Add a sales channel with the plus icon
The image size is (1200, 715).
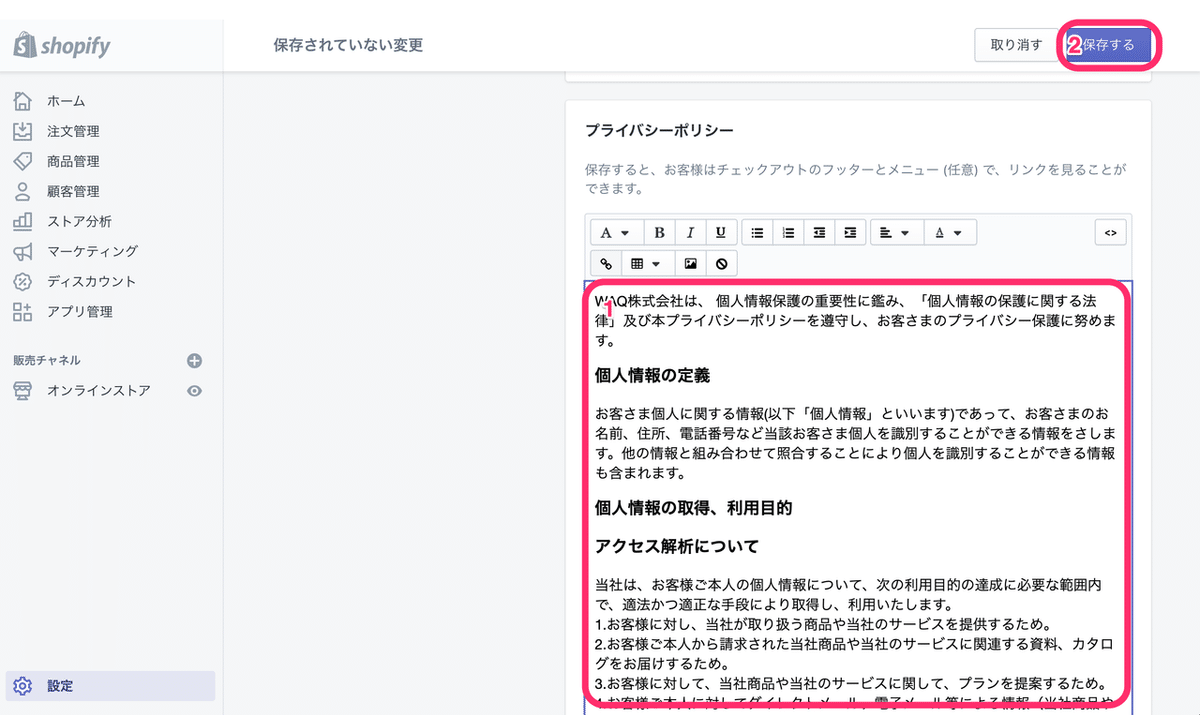tap(196, 360)
